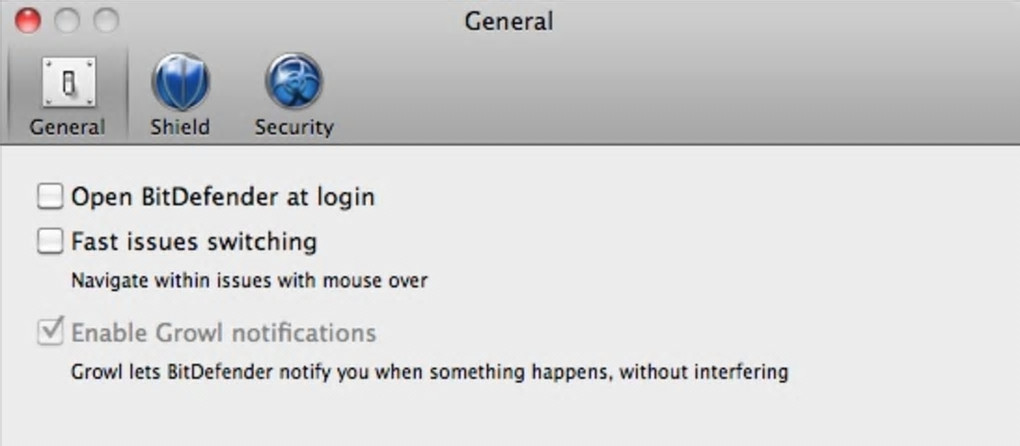The image size is (1020, 446).
Task: Click the Security biohazard icon
Action: click(x=294, y=83)
